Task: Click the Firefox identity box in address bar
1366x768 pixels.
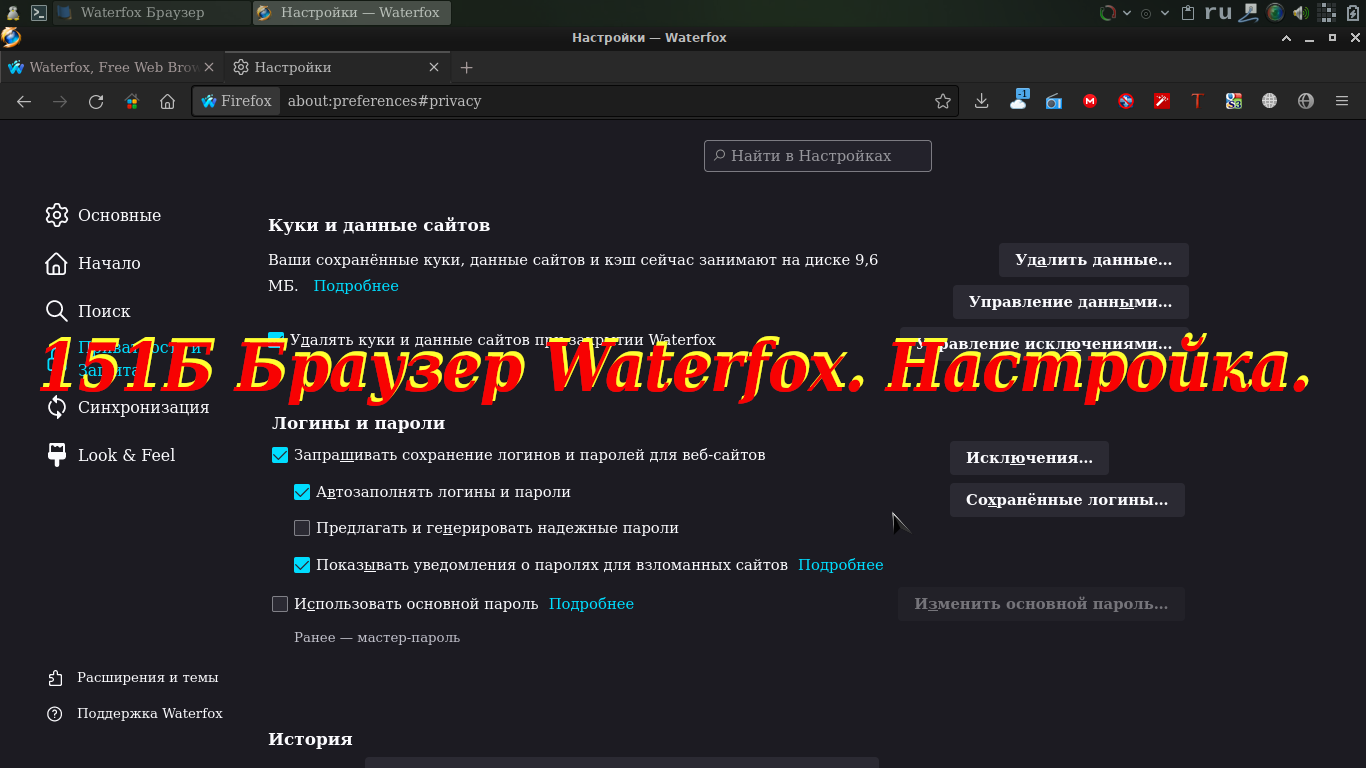Action: pos(236,101)
